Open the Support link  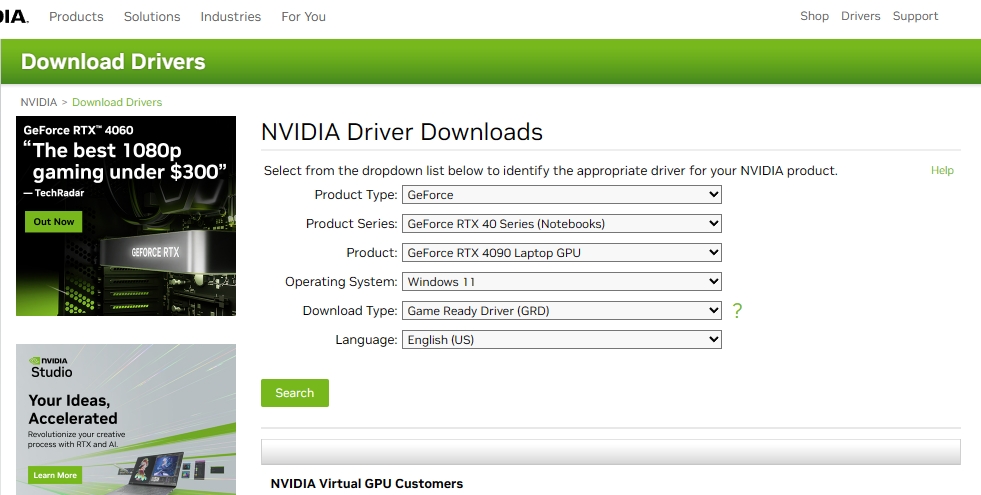tap(915, 16)
